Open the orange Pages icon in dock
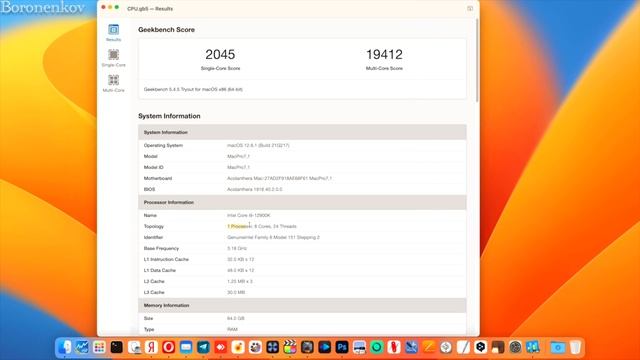Image resolution: width=640 pixels, height=360 pixels. click(x=429, y=347)
